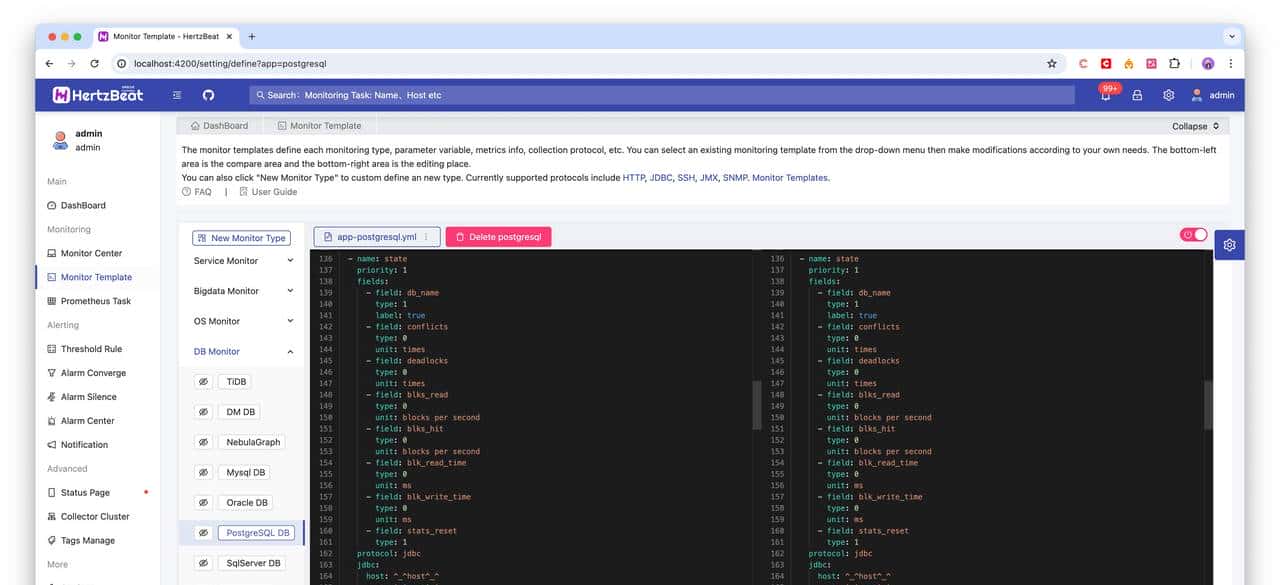Open the floating settings drawer gear
This screenshot has height=585, width=1280.
1229,245
